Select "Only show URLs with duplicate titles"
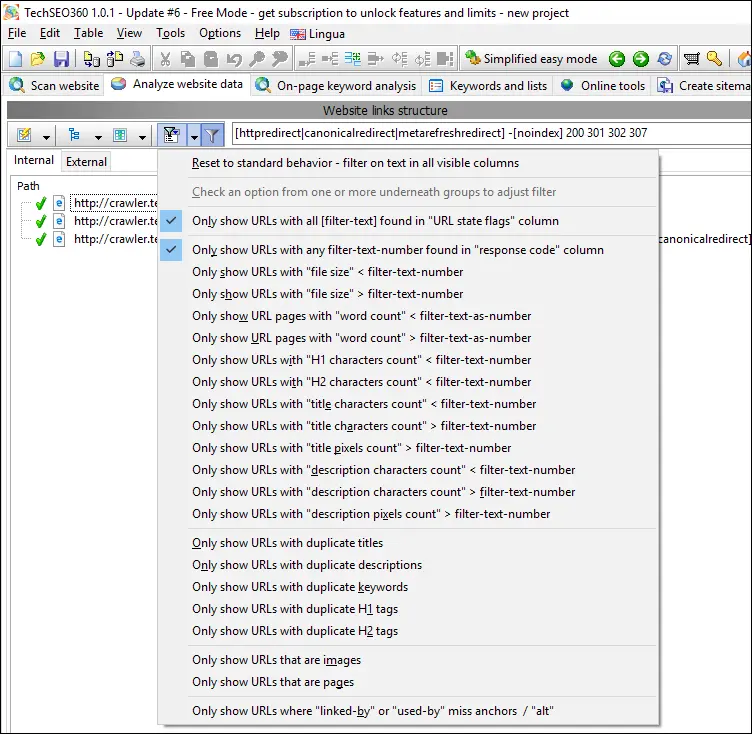This screenshot has width=752, height=734. point(287,543)
